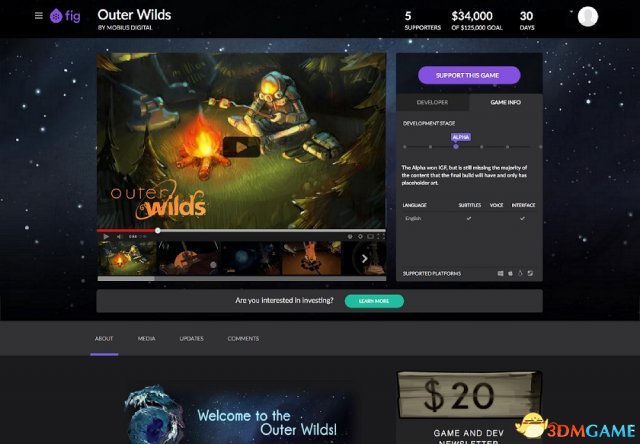
Task: Open the Media tab
Action: click(x=147, y=339)
